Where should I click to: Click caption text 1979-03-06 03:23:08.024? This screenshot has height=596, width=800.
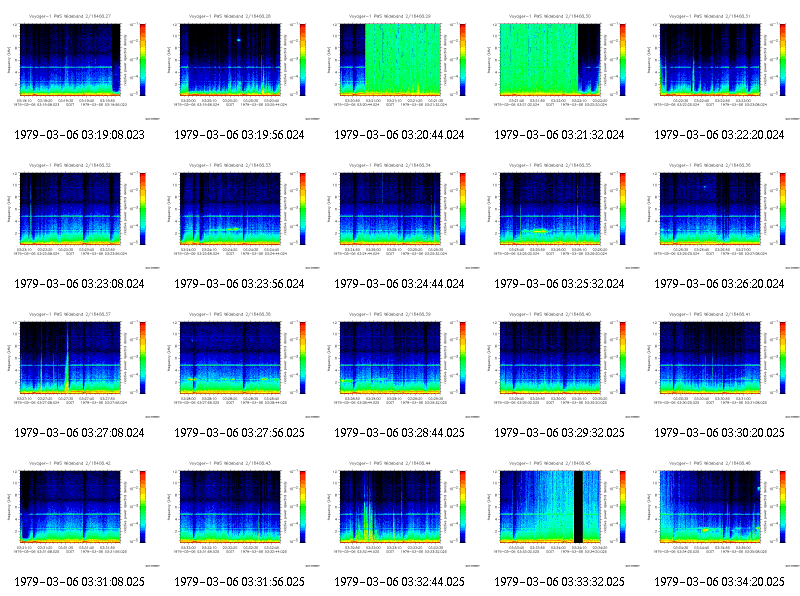(80, 284)
